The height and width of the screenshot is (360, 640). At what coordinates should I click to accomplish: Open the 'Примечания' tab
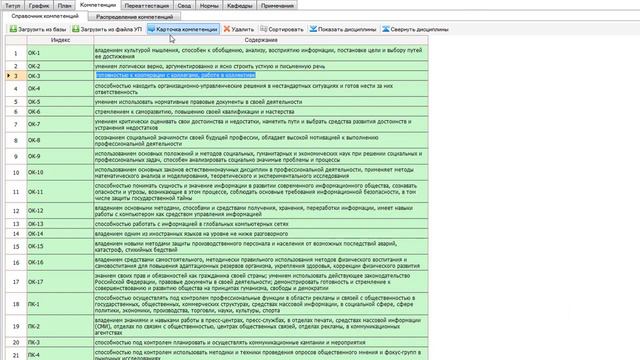point(277,6)
